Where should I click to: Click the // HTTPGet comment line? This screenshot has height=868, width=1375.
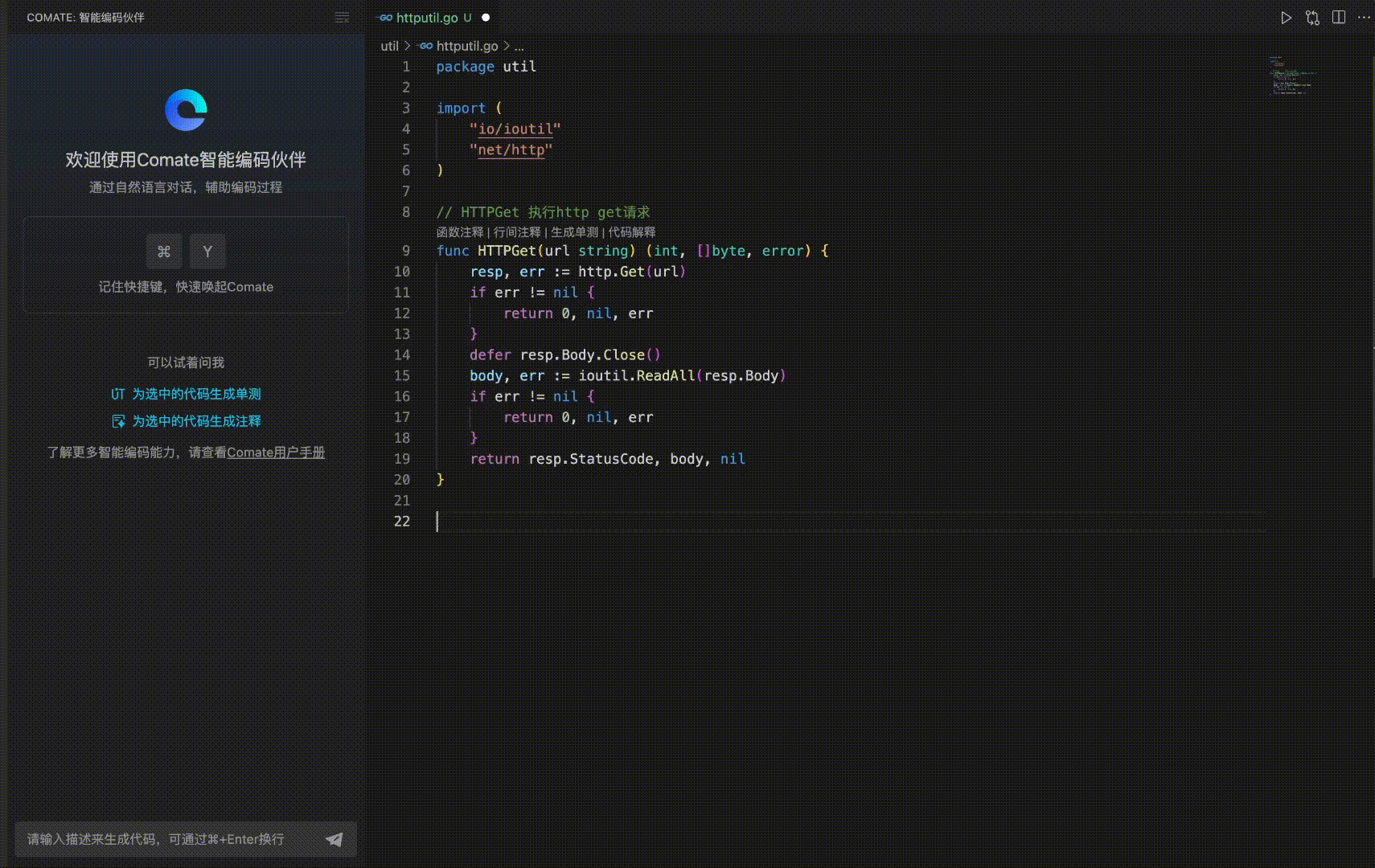[x=544, y=212]
